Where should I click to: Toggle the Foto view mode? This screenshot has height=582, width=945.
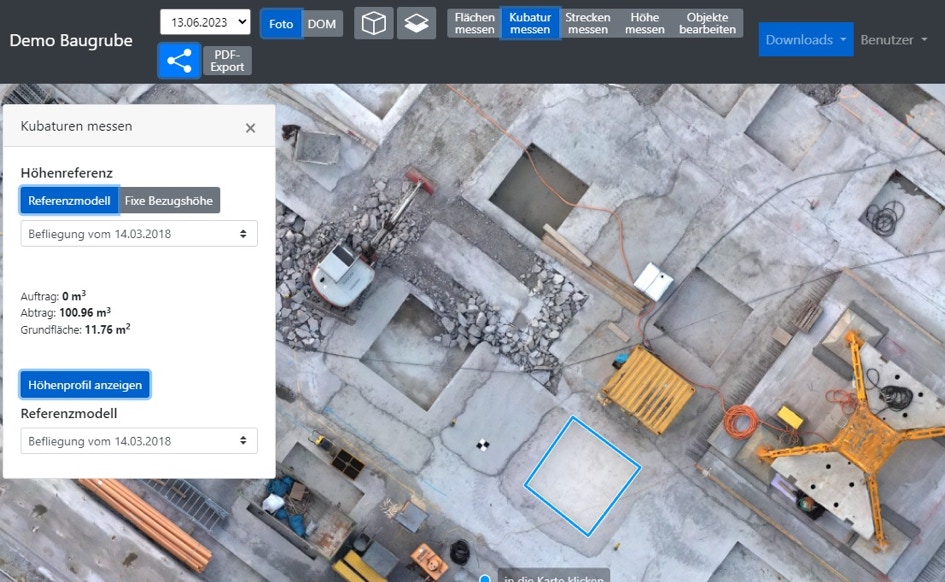click(281, 23)
